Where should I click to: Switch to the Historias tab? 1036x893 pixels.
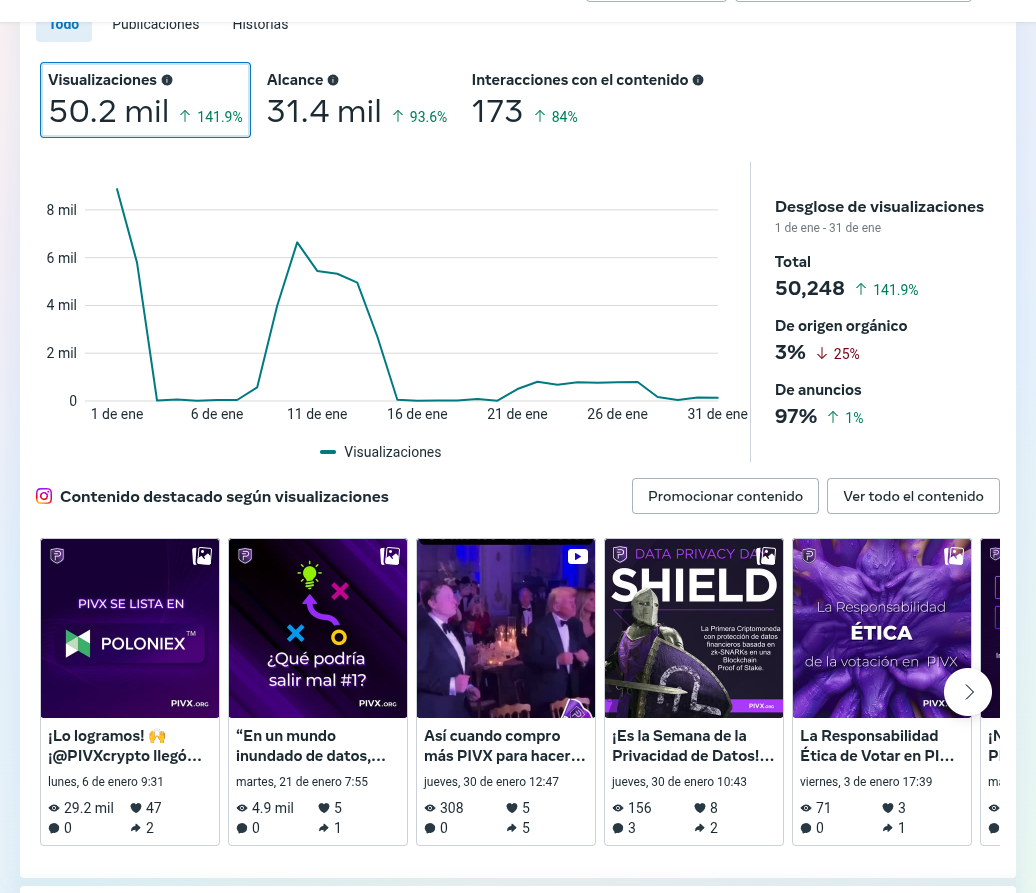pyautogui.click(x=260, y=24)
